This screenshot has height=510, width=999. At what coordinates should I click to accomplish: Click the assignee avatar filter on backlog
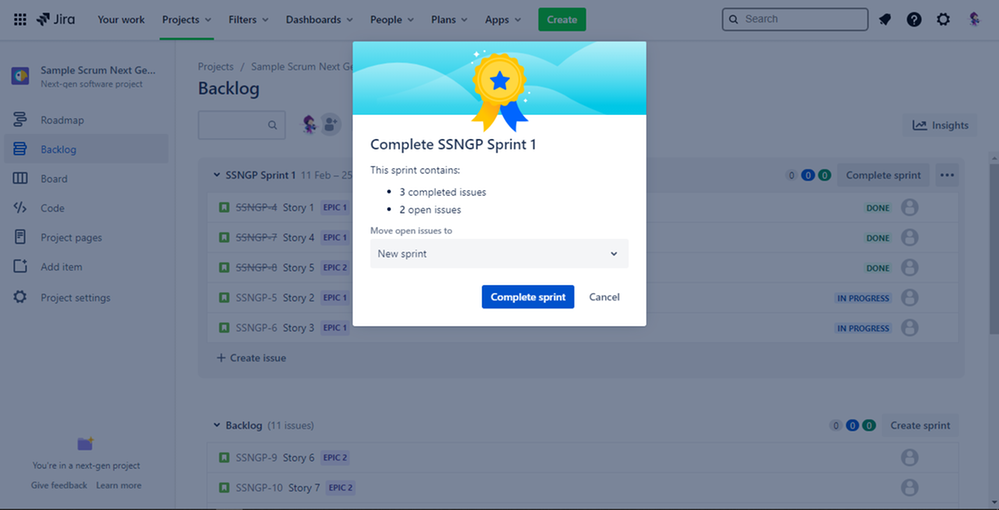pyautogui.click(x=310, y=124)
